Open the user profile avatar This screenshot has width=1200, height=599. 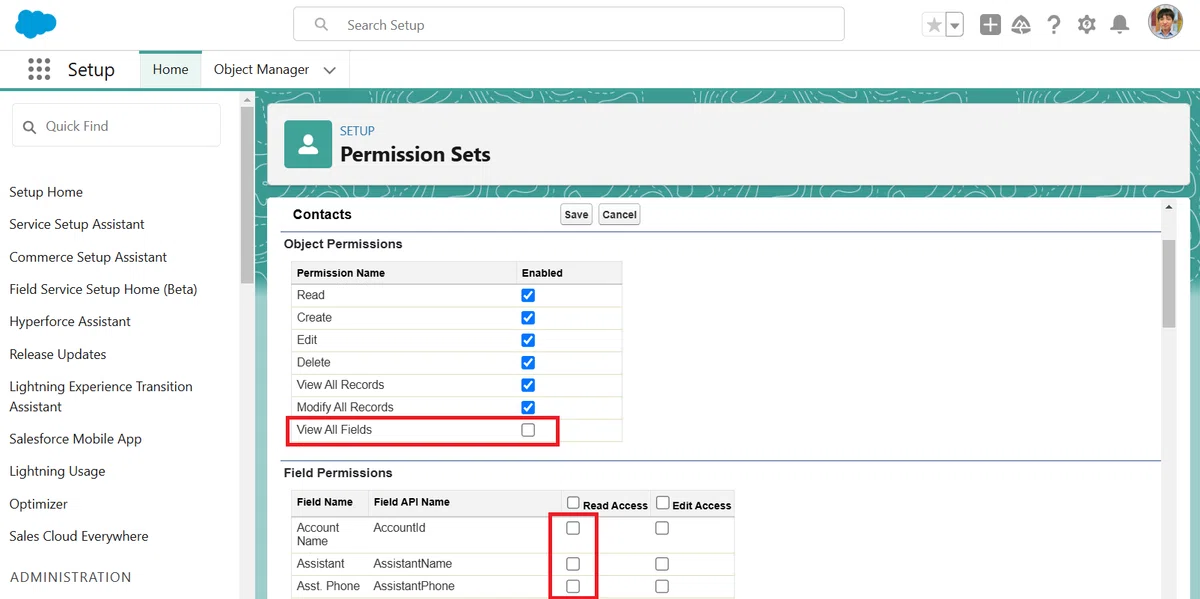[1166, 23]
